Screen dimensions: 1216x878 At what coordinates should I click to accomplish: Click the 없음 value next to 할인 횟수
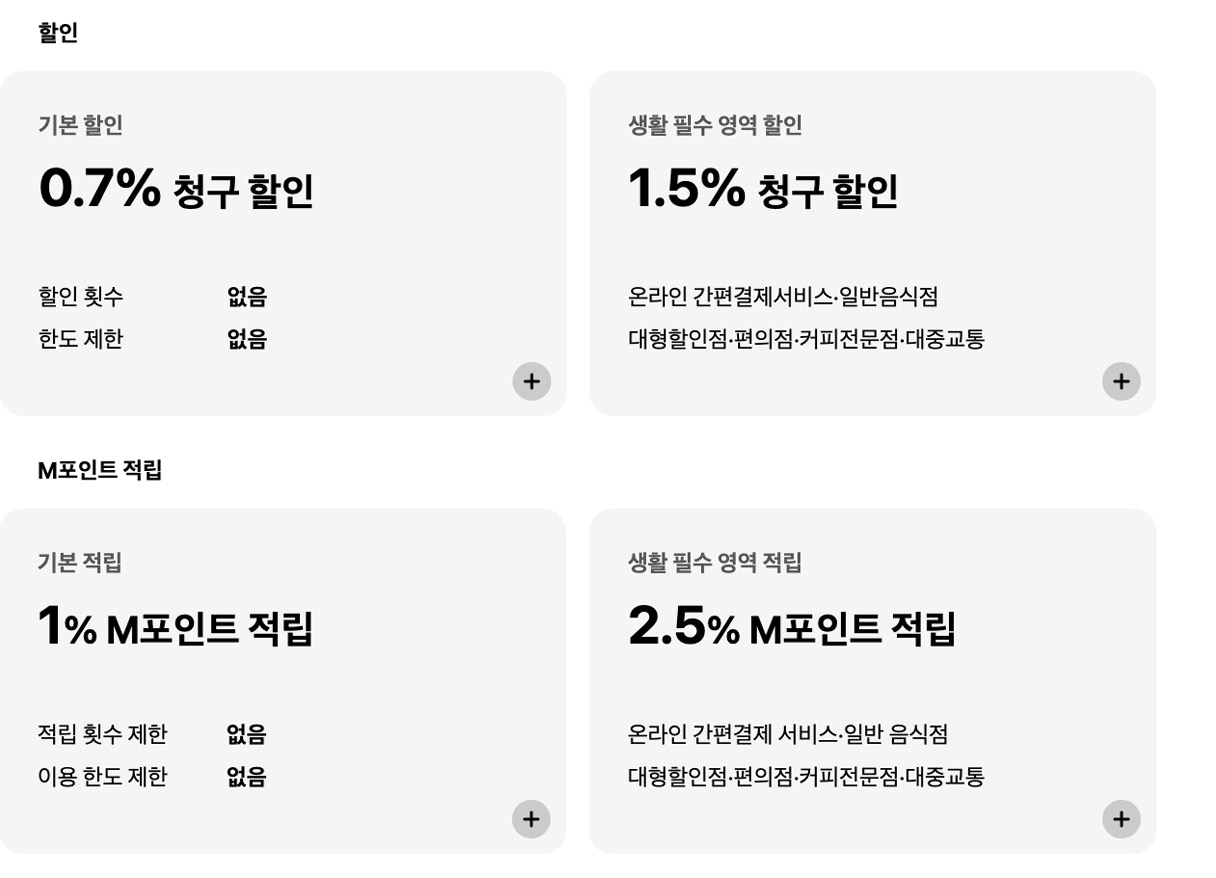[243, 296]
